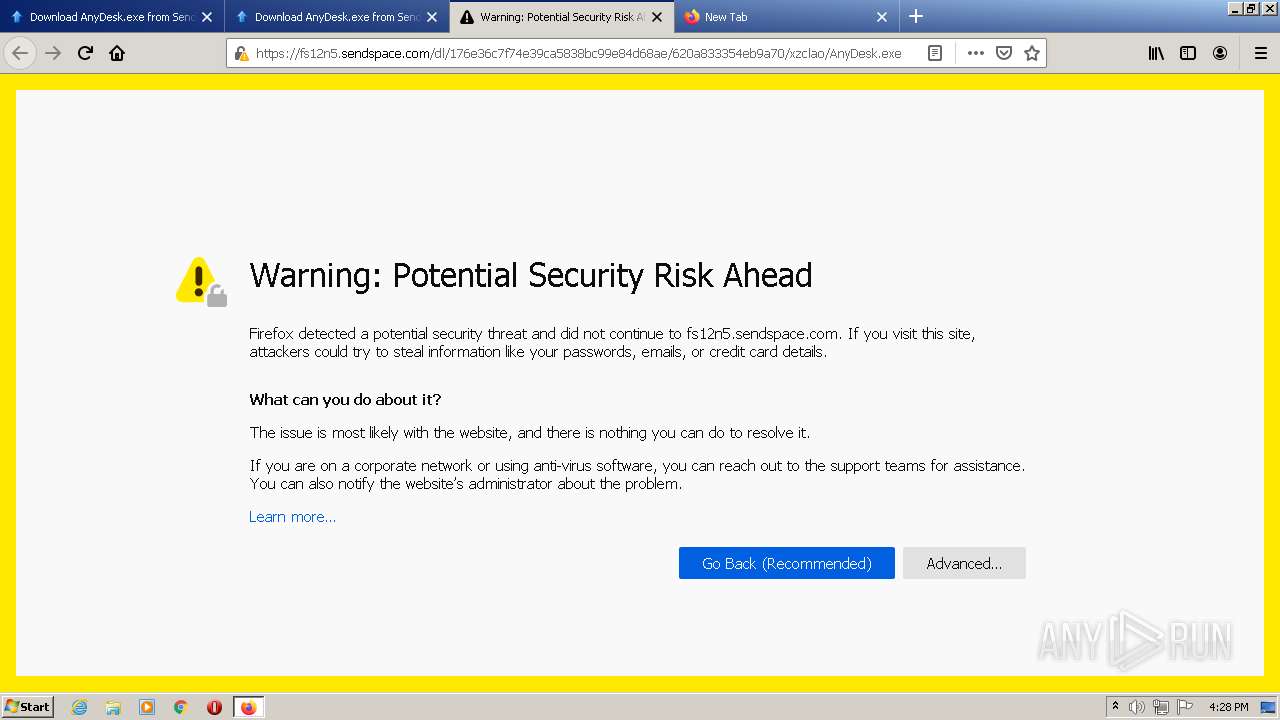Click the 4:28 PM clock
1280x720 pixels.
click(1228, 707)
